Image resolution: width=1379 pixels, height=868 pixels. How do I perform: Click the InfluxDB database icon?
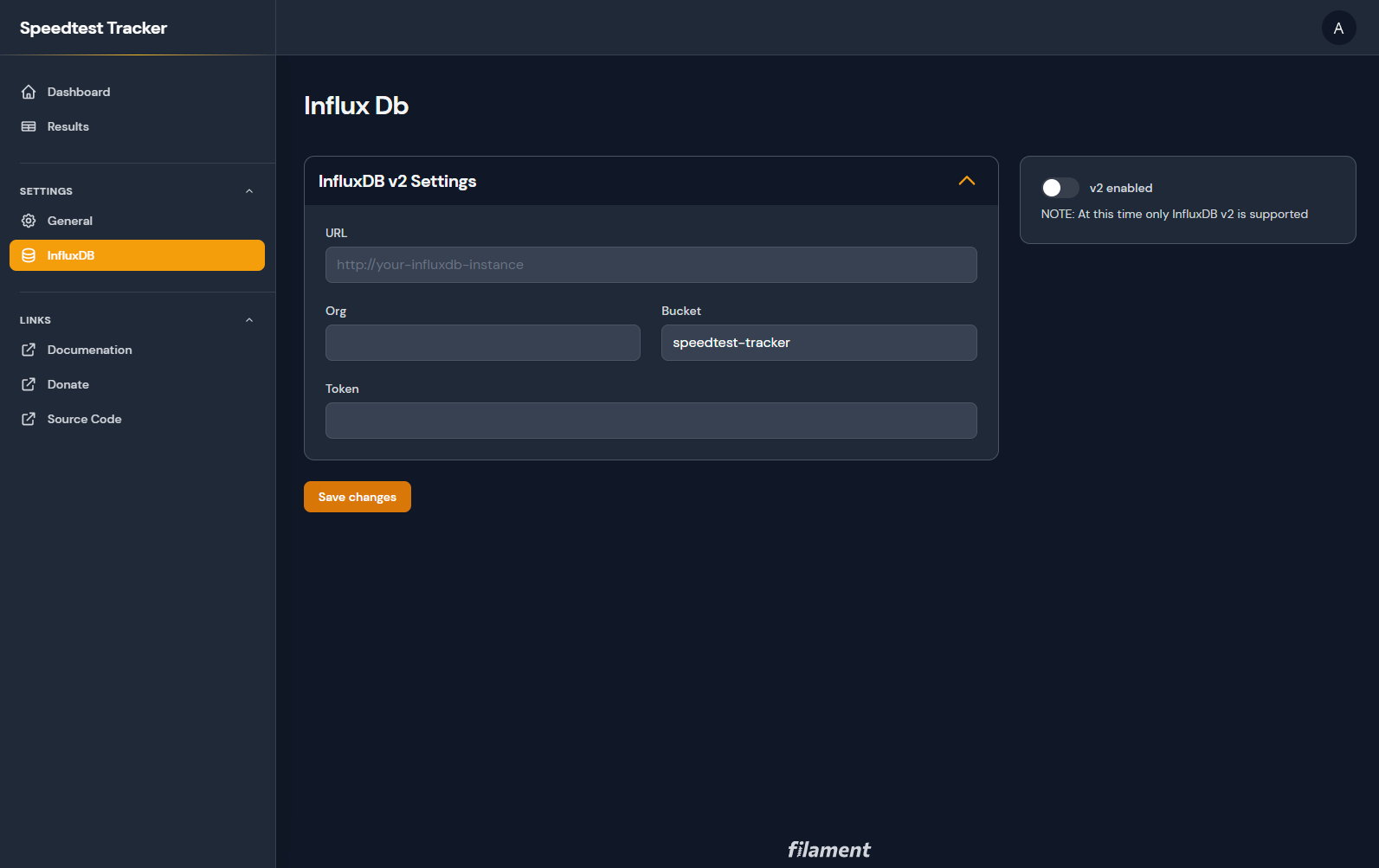tap(29, 255)
